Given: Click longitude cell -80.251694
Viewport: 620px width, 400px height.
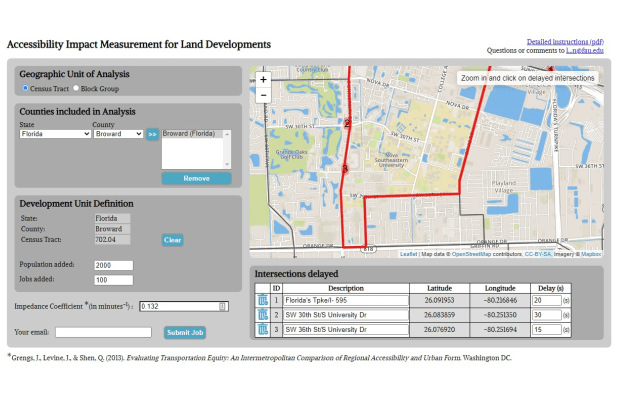Looking at the screenshot, I should 500,329.
